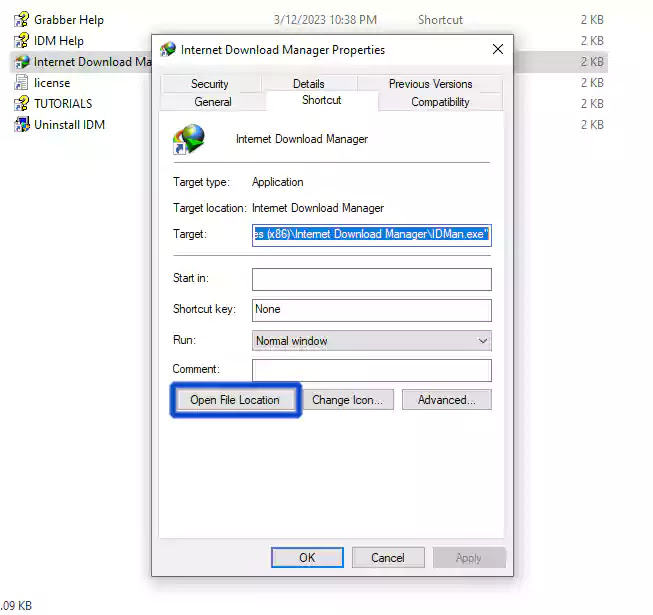Screen dimensions: 653x615
Task: Click the Grabber Help shortcut icon
Action: click(x=22, y=20)
